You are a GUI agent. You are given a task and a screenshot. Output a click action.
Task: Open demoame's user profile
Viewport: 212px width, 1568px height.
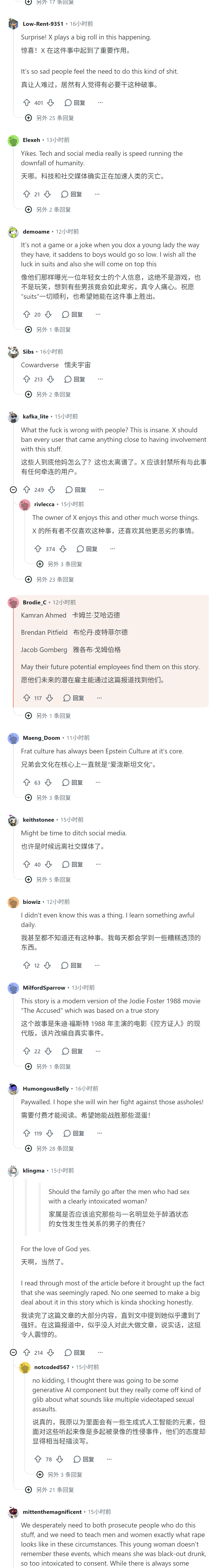pyautogui.click(x=36, y=231)
